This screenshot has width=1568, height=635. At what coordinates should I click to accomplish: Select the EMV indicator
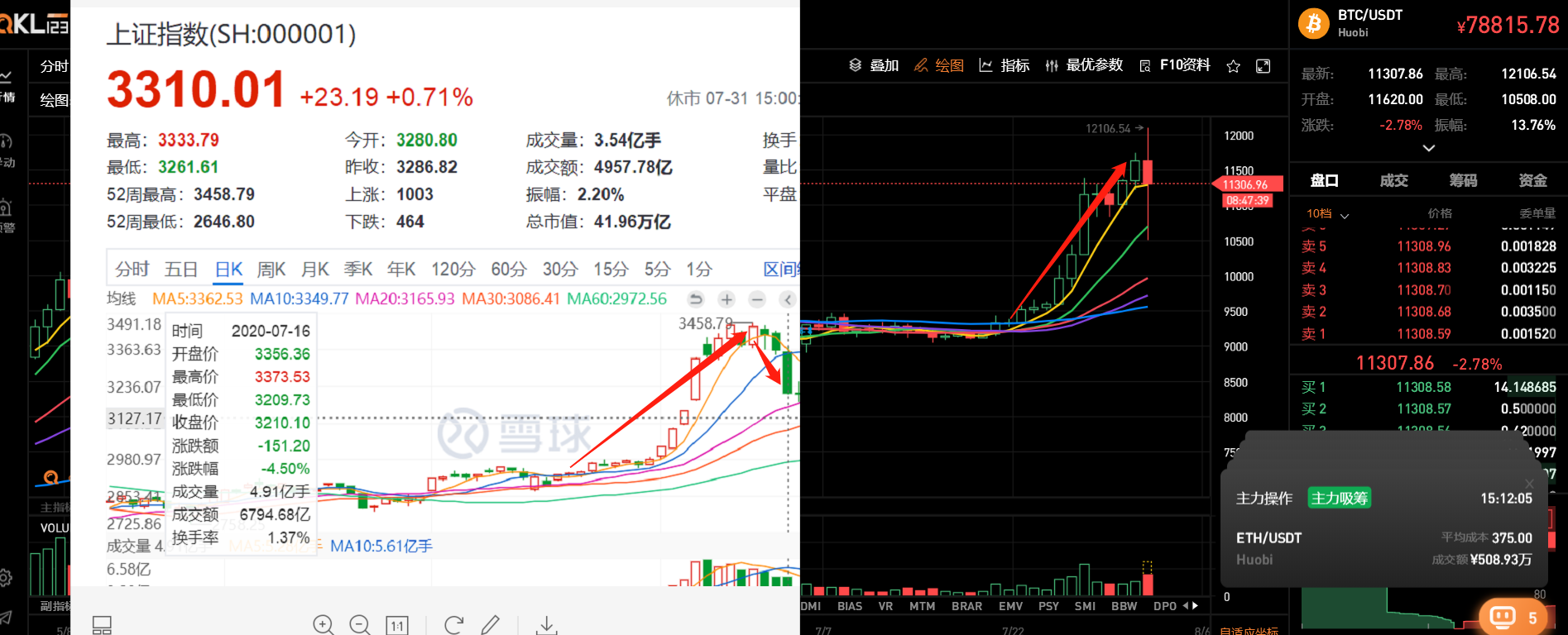1010,606
